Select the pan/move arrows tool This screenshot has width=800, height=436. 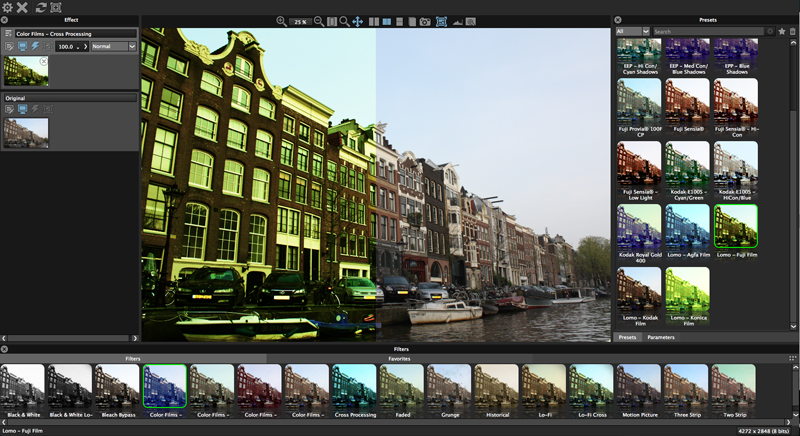[357, 21]
